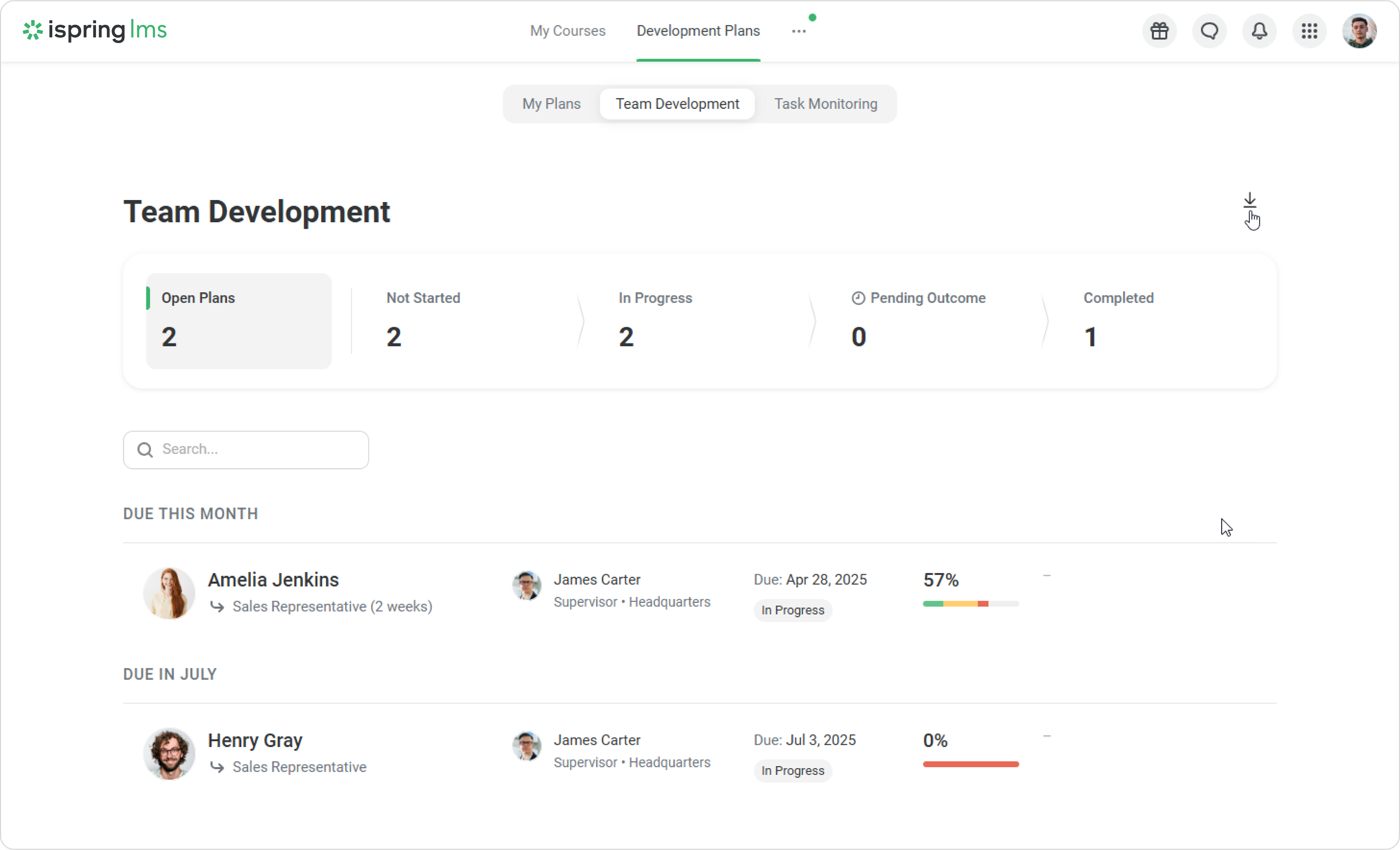Viewport: 1400px width, 850px height.
Task: Switch to the Task Monitoring view
Action: [x=825, y=104]
